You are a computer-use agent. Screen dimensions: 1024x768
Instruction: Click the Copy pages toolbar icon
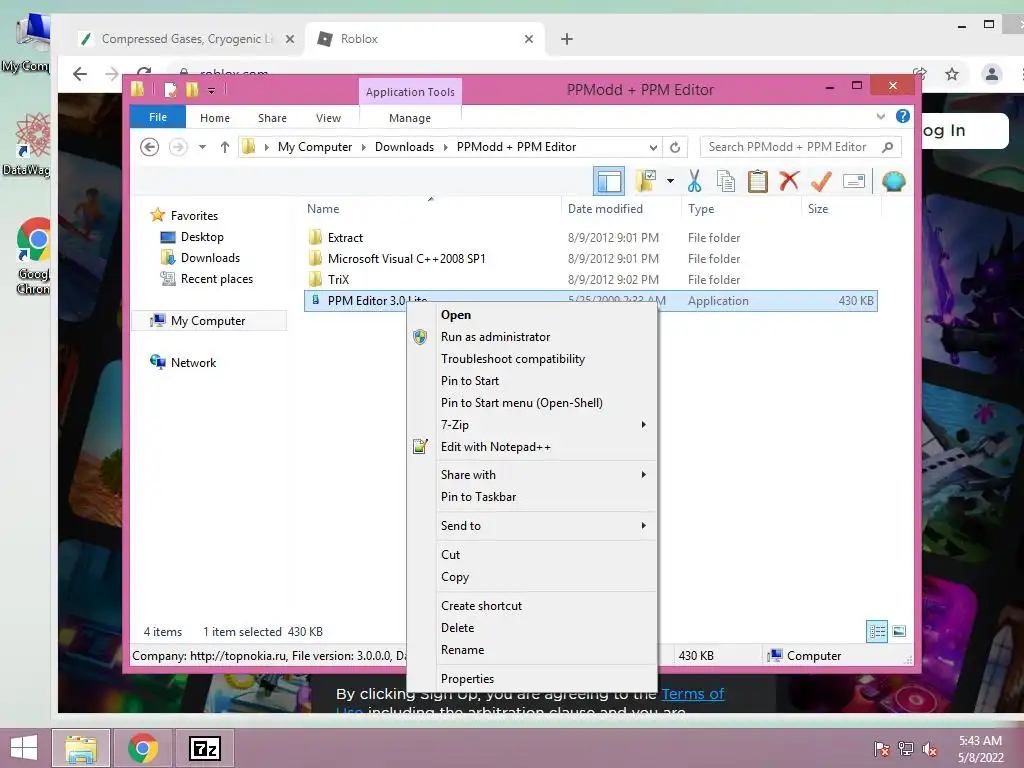726,181
